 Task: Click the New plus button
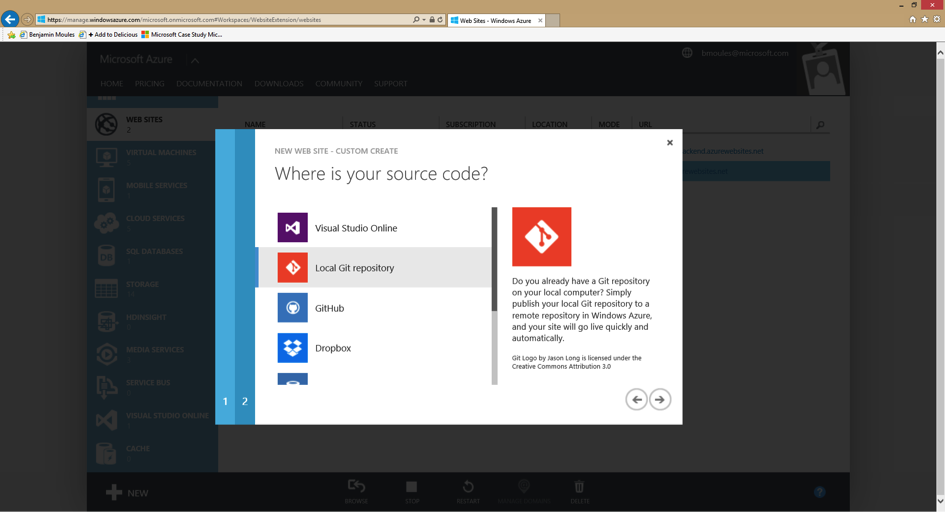[127, 493]
